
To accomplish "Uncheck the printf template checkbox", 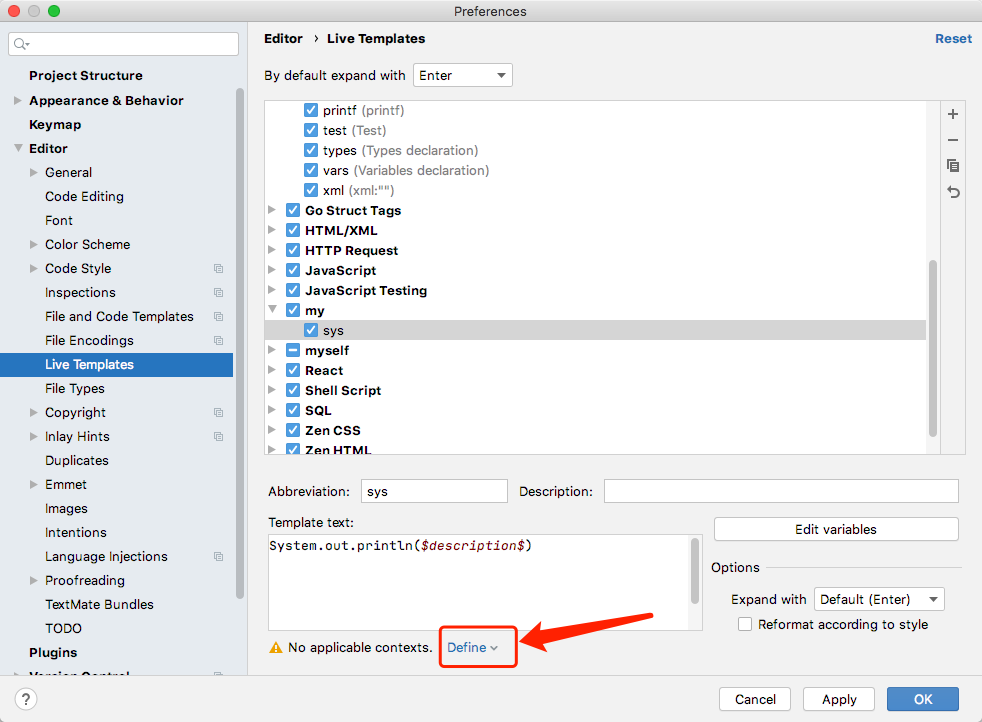I will (x=311, y=110).
